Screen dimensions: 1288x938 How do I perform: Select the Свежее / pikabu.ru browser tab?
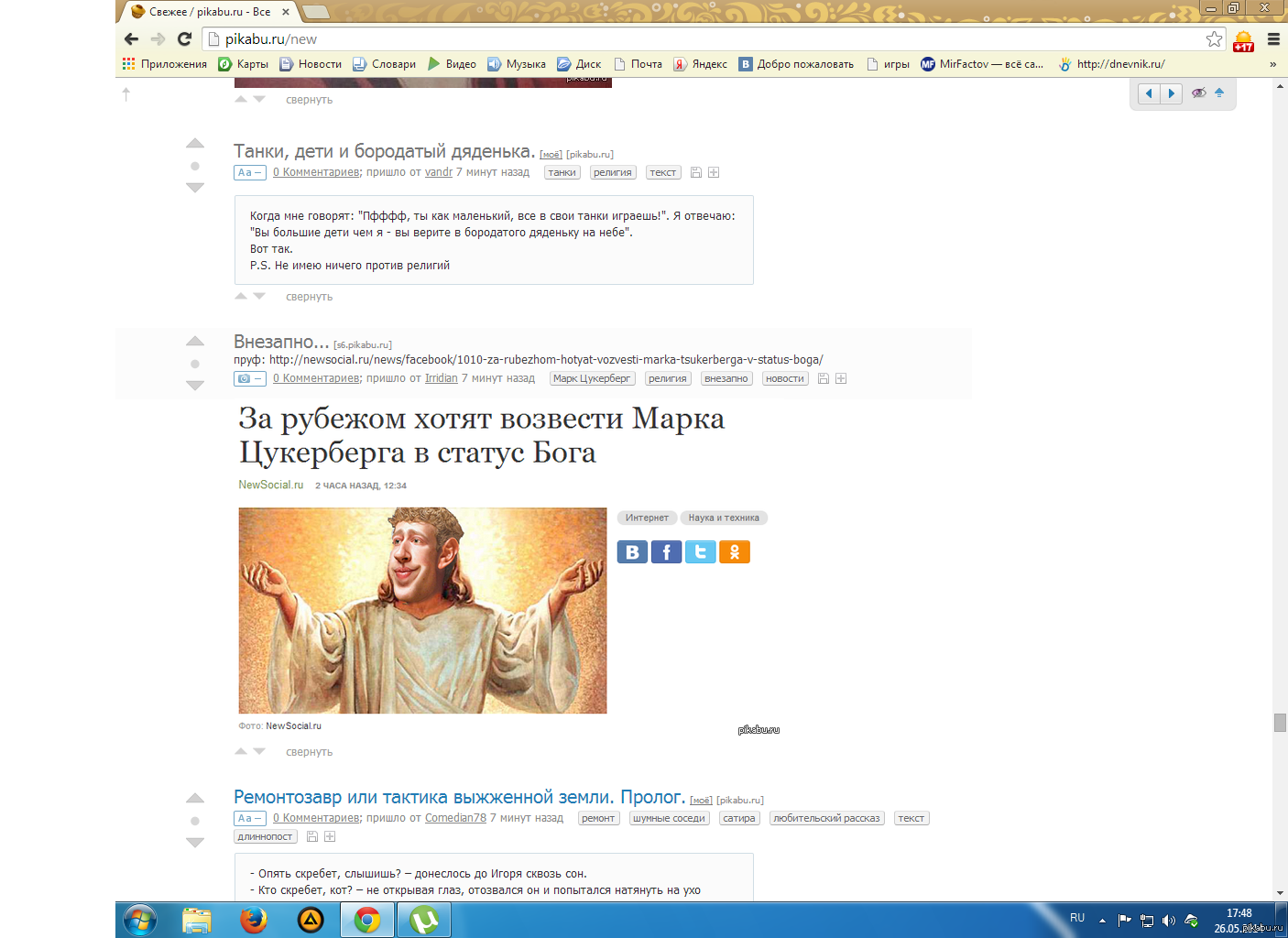coord(210,12)
